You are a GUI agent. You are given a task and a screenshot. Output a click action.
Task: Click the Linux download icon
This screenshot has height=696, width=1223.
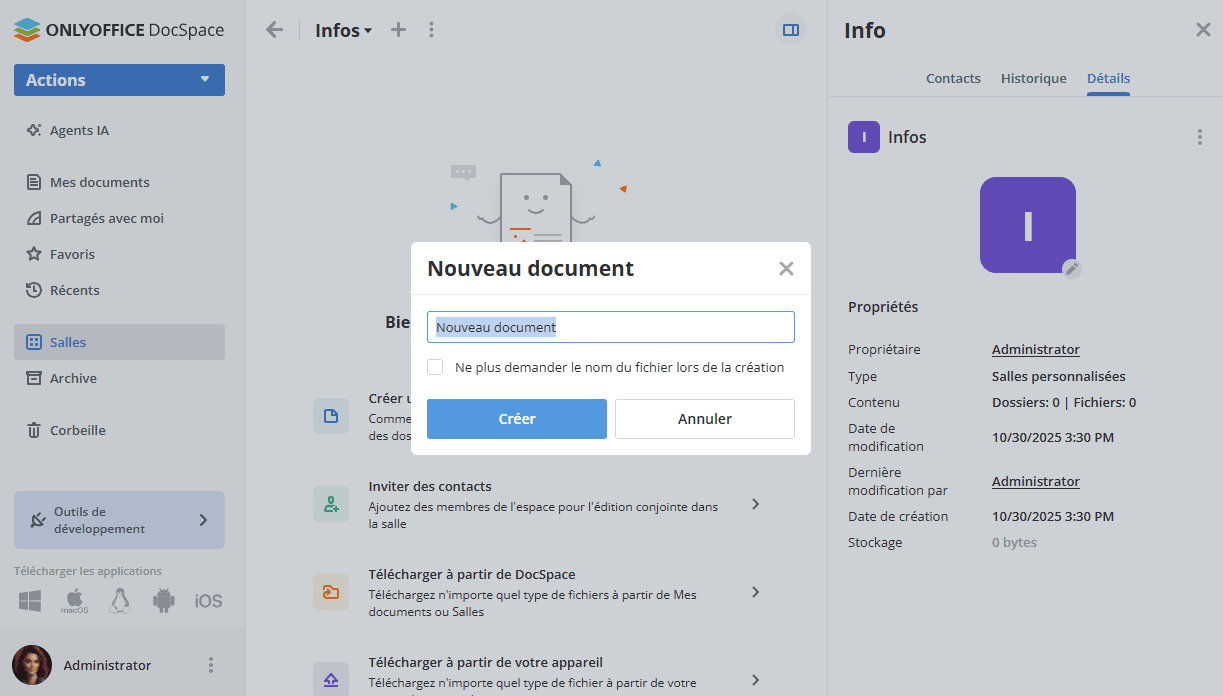pyautogui.click(x=118, y=600)
